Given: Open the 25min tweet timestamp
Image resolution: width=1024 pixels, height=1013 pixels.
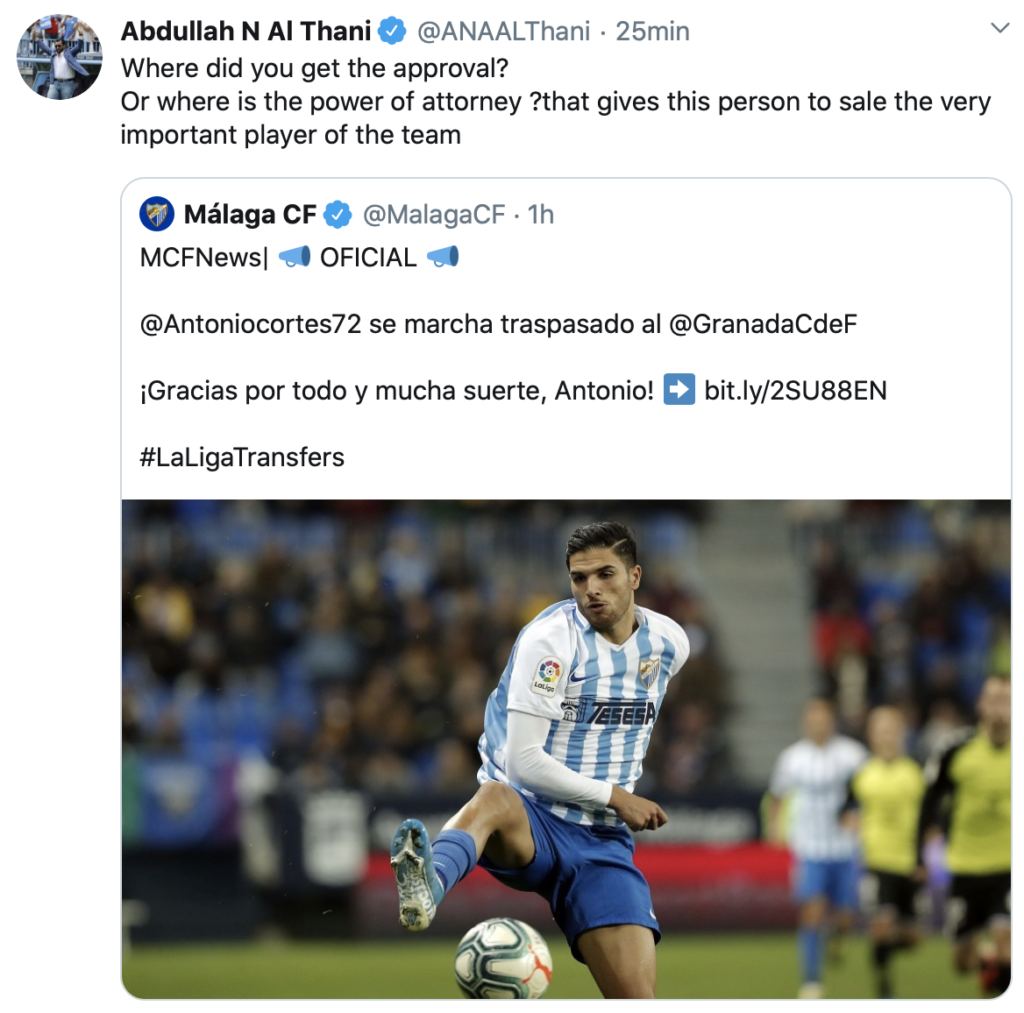Looking at the screenshot, I should [652, 31].
